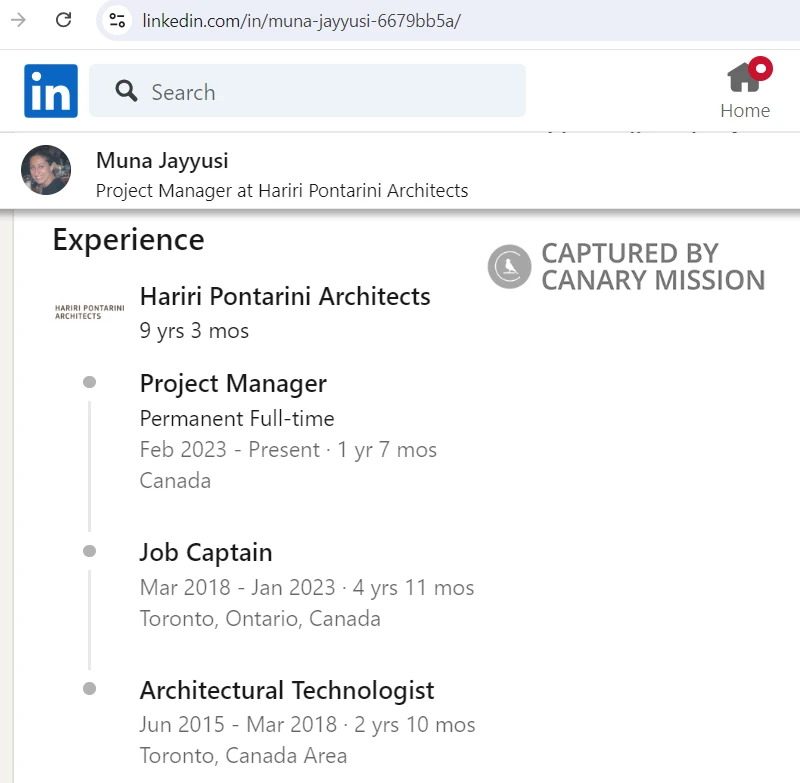Click 'Toronto, Canada Area' location text

coord(243,755)
